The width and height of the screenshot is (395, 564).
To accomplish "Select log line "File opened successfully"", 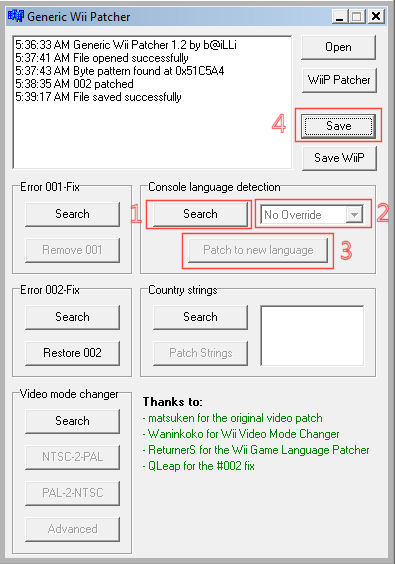I will (x=102, y=58).
